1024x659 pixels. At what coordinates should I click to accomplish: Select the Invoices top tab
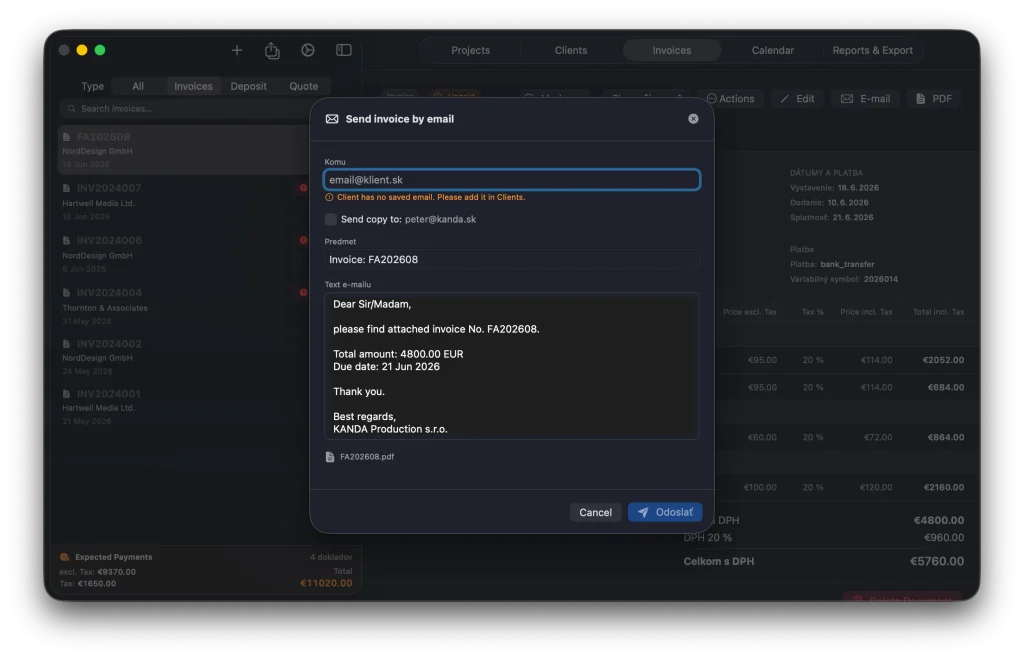pos(671,50)
